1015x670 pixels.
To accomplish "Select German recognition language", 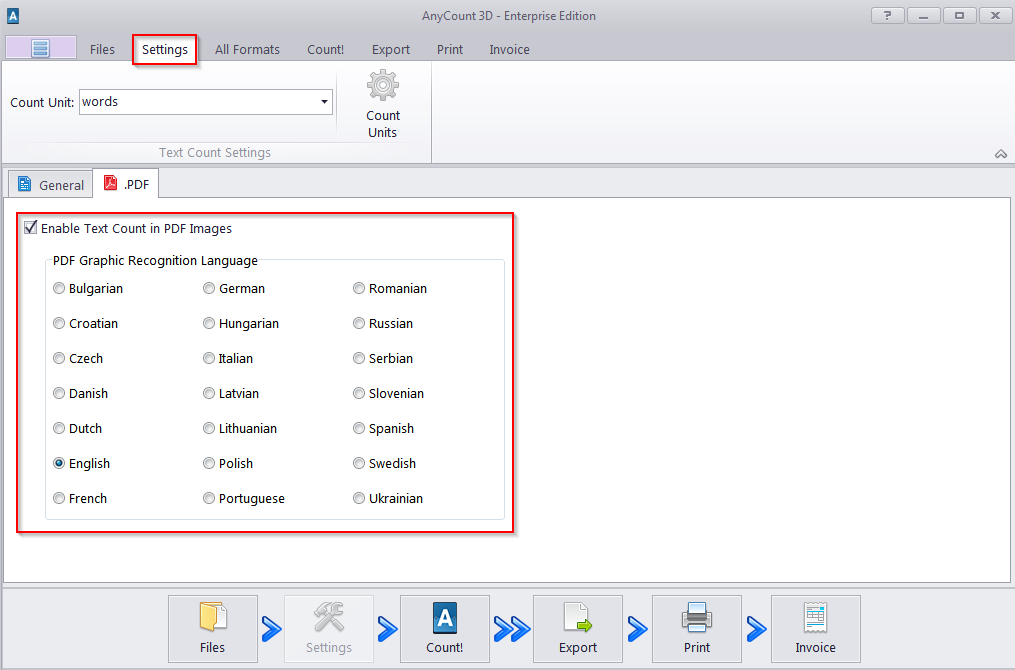I will click(234, 288).
